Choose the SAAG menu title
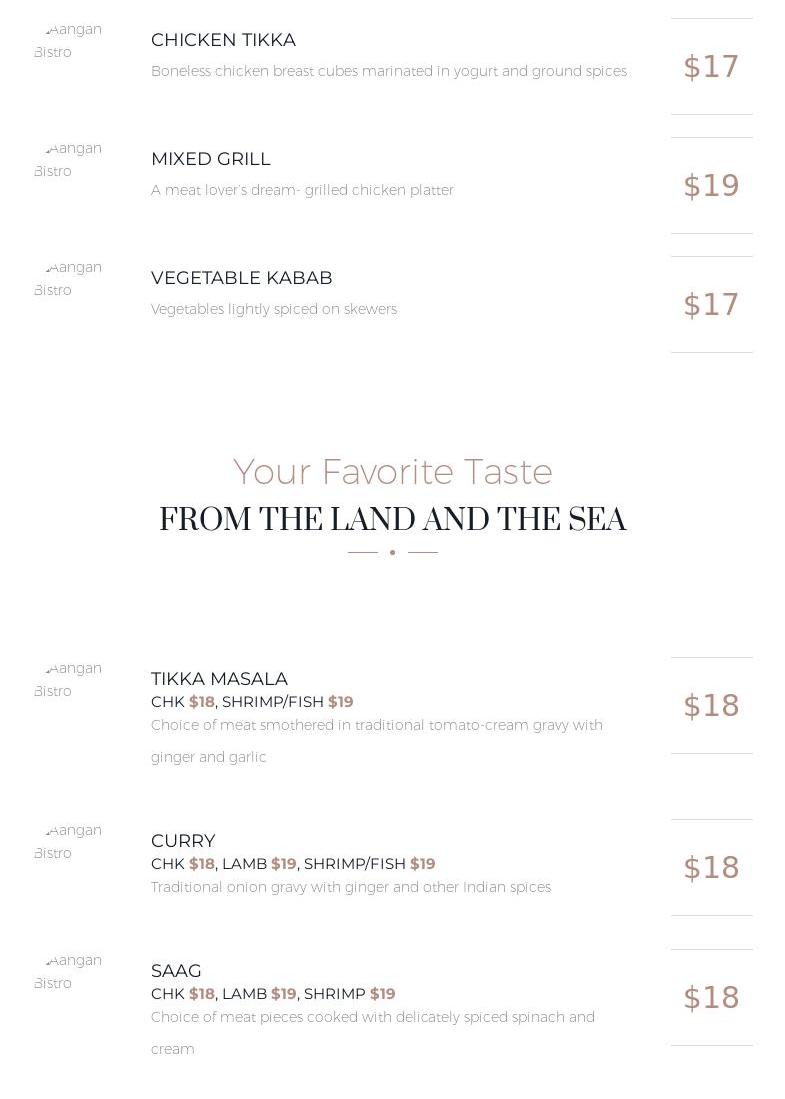 point(176,971)
